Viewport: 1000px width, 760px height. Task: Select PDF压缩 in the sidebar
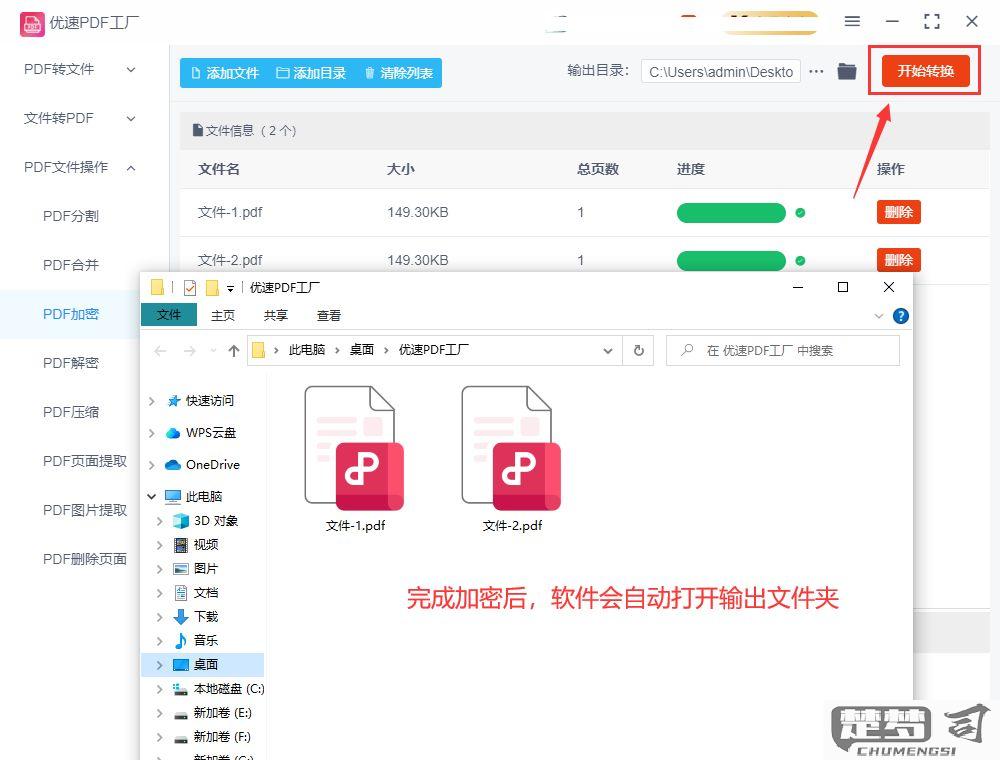pyautogui.click(x=71, y=413)
